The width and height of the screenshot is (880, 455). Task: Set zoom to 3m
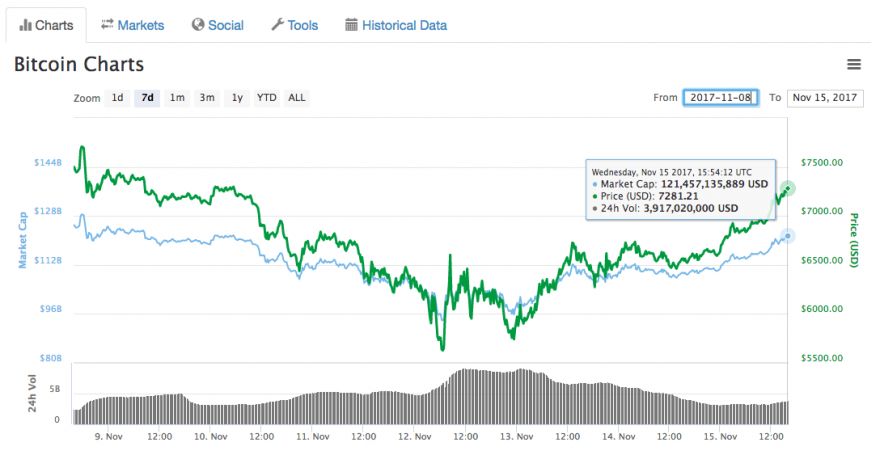(x=207, y=98)
